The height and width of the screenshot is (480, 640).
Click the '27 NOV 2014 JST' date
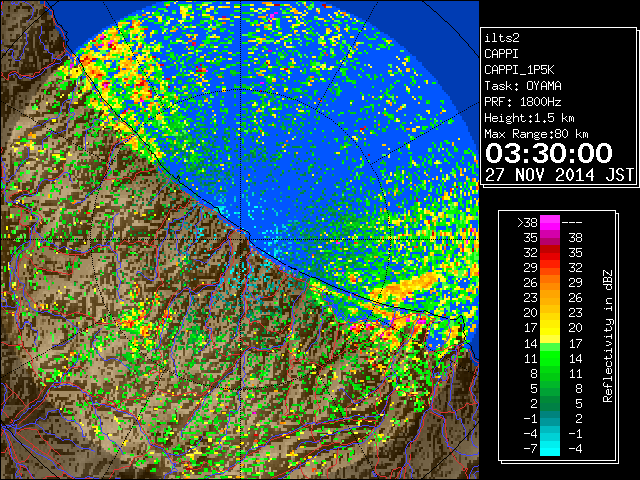point(560,175)
